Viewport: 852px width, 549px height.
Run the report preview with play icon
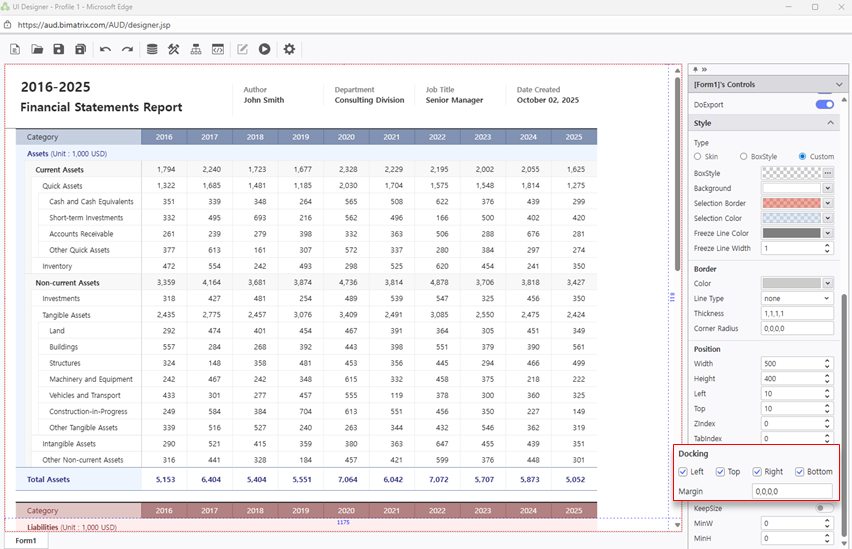[265, 49]
